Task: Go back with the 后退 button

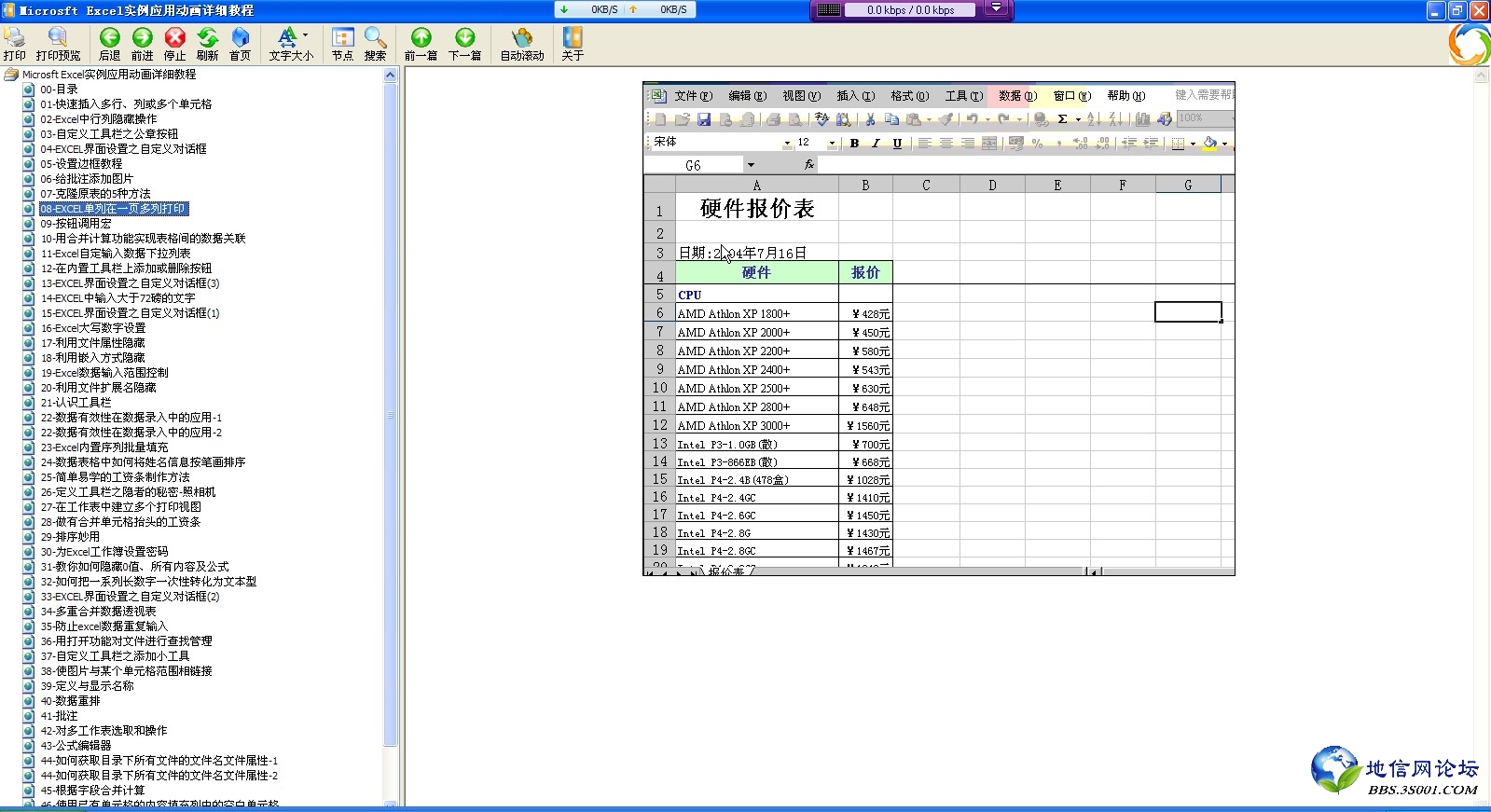Action: click(x=110, y=44)
